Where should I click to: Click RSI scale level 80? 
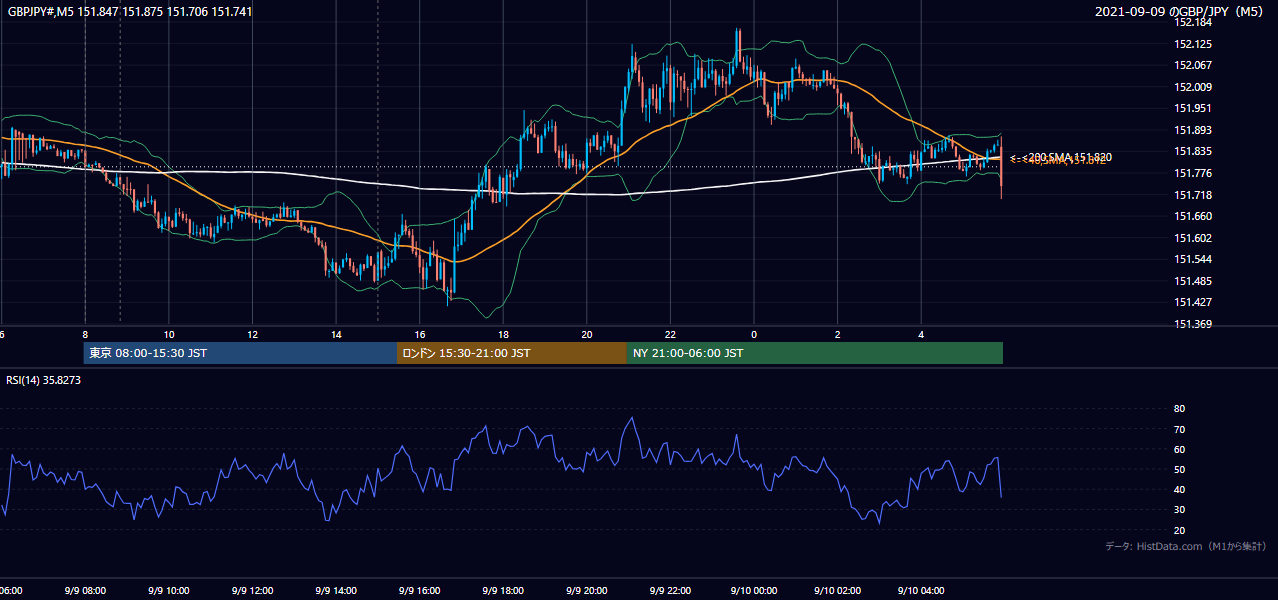point(1179,409)
